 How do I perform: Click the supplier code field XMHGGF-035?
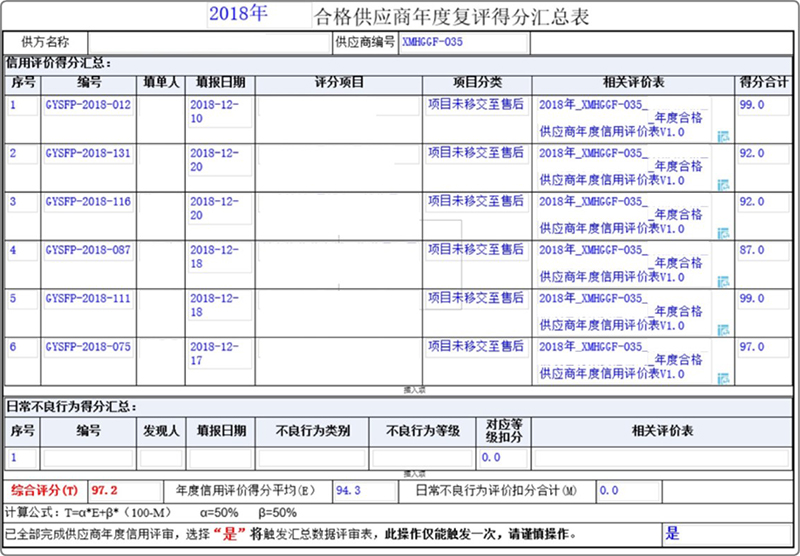click(x=463, y=43)
